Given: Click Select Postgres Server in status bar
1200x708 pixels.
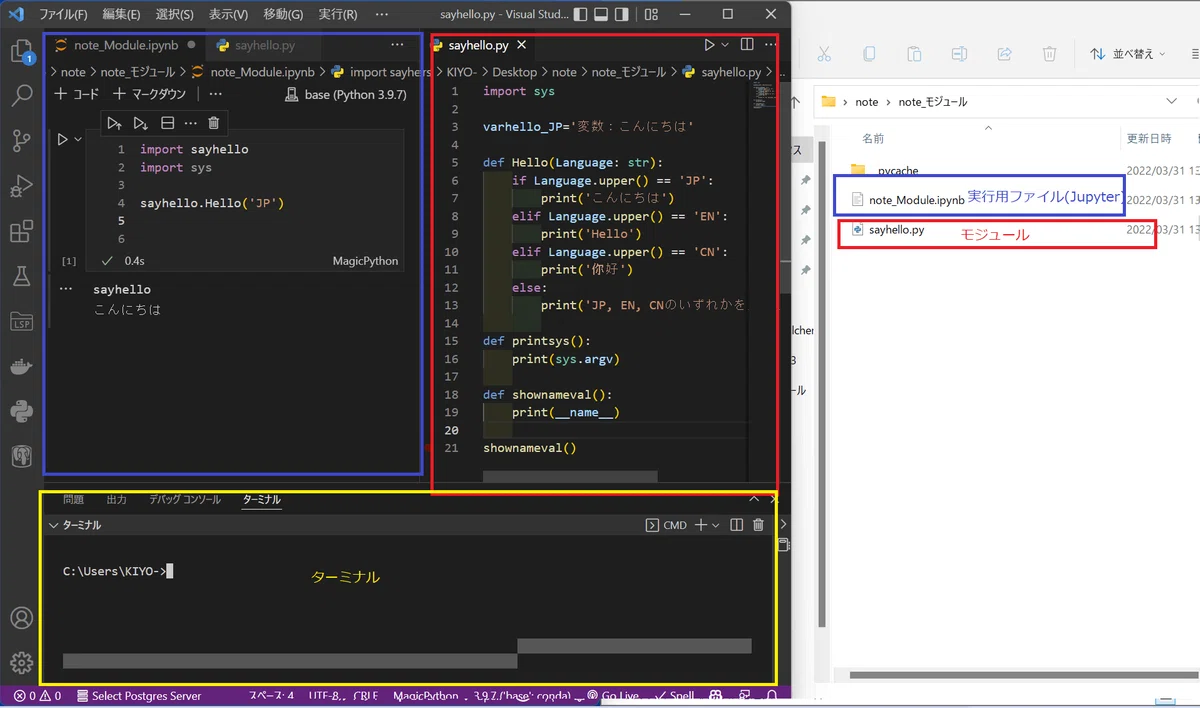Looking at the screenshot, I should 138,696.
